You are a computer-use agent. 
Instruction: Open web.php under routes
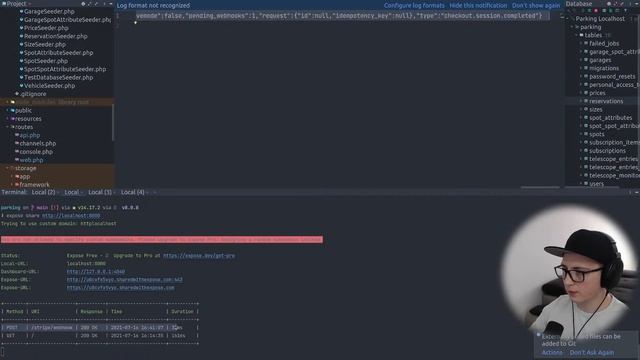click(x=31, y=160)
